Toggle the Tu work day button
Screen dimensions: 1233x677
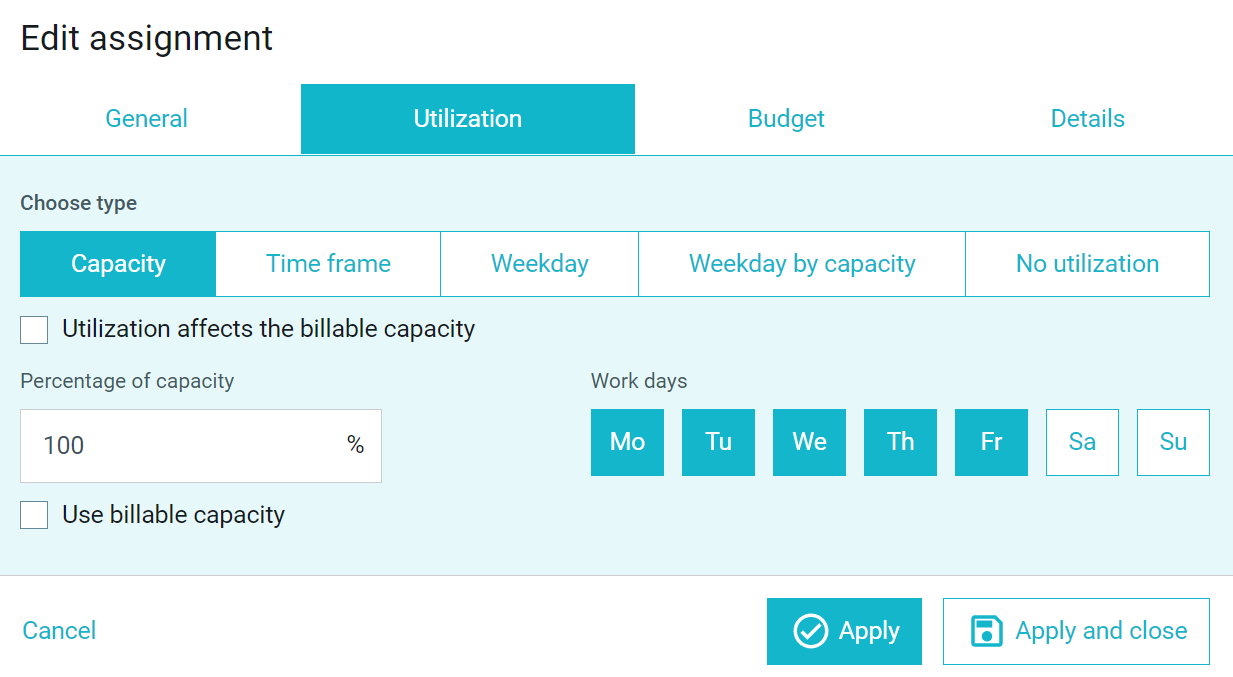point(718,442)
